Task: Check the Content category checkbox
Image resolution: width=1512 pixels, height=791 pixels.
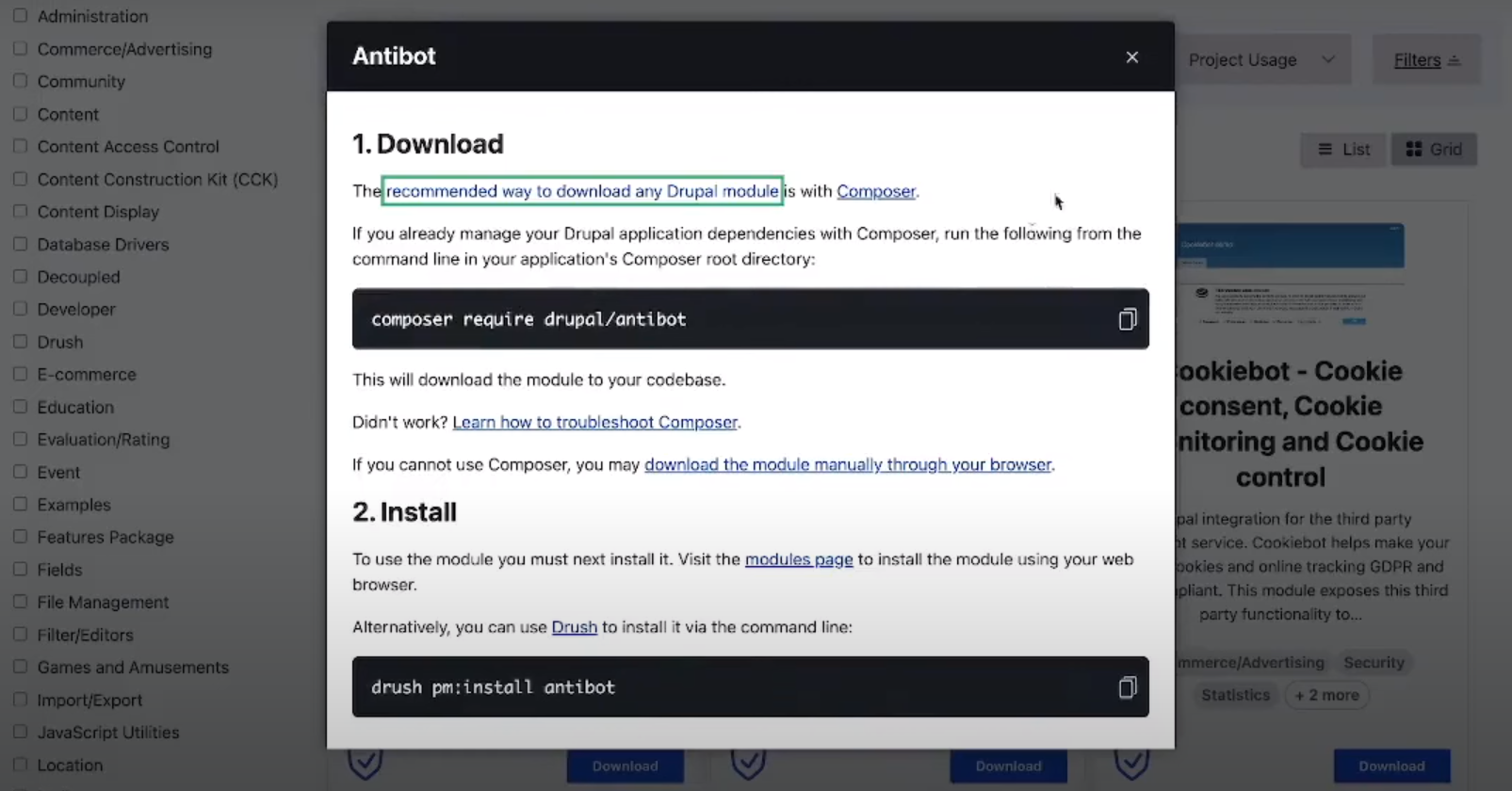Action: tap(20, 114)
